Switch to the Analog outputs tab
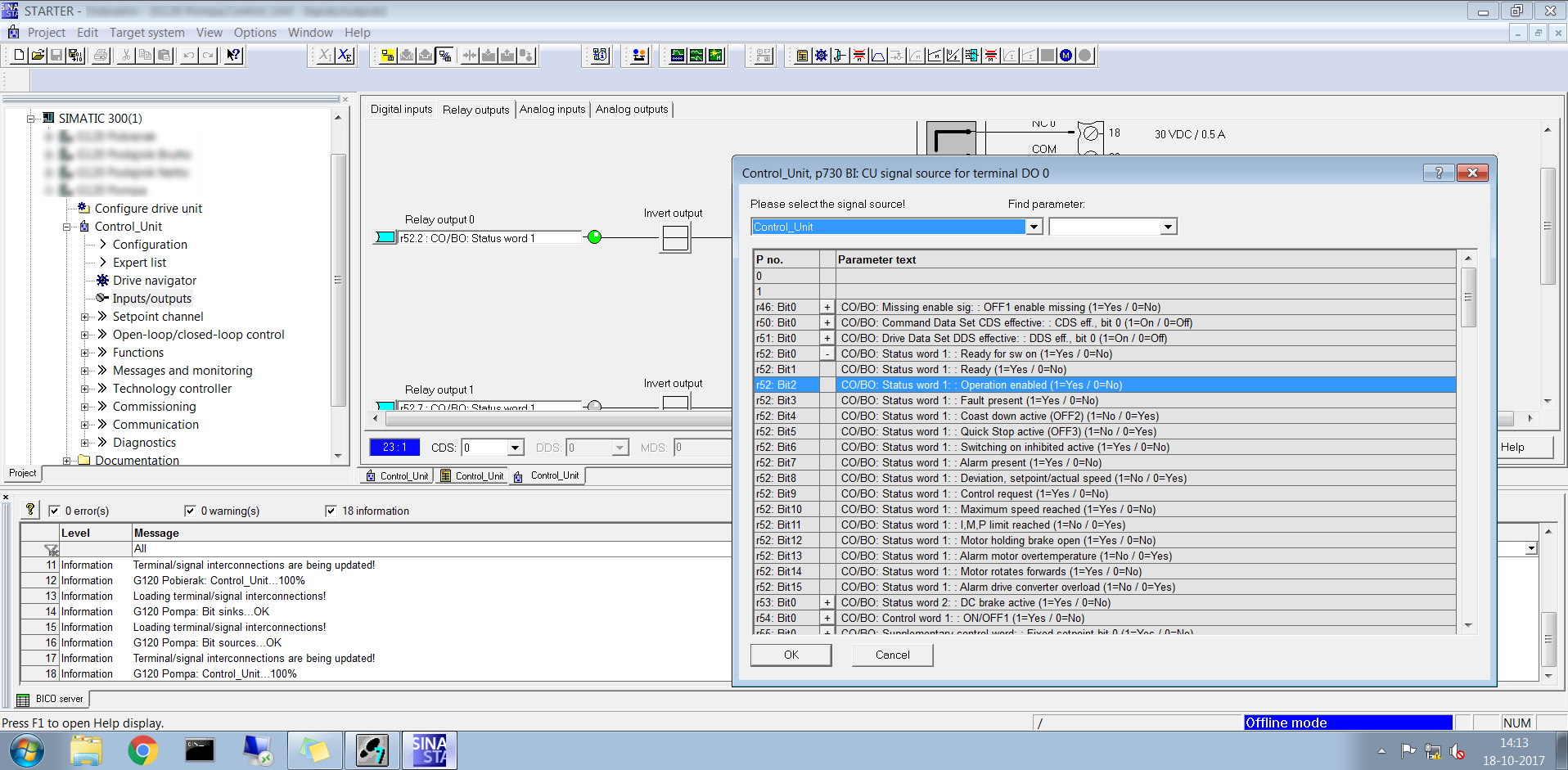The image size is (1568, 770). tap(632, 109)
